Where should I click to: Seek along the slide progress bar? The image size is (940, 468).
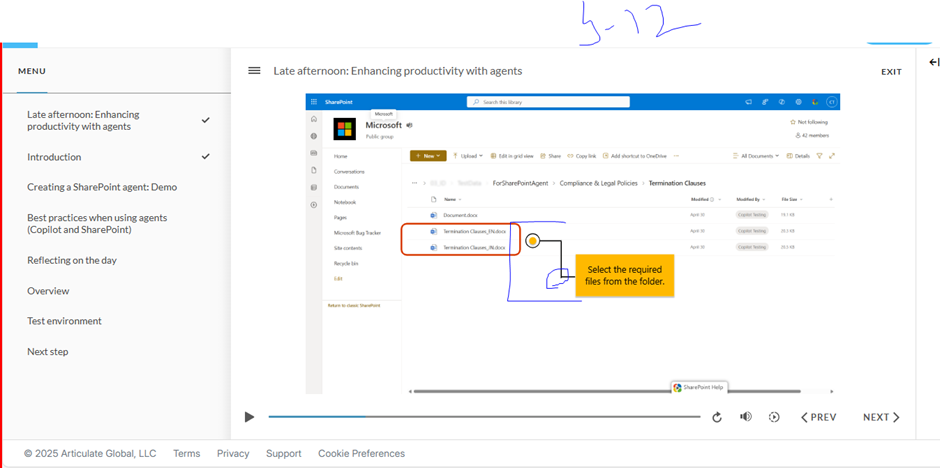484,416
